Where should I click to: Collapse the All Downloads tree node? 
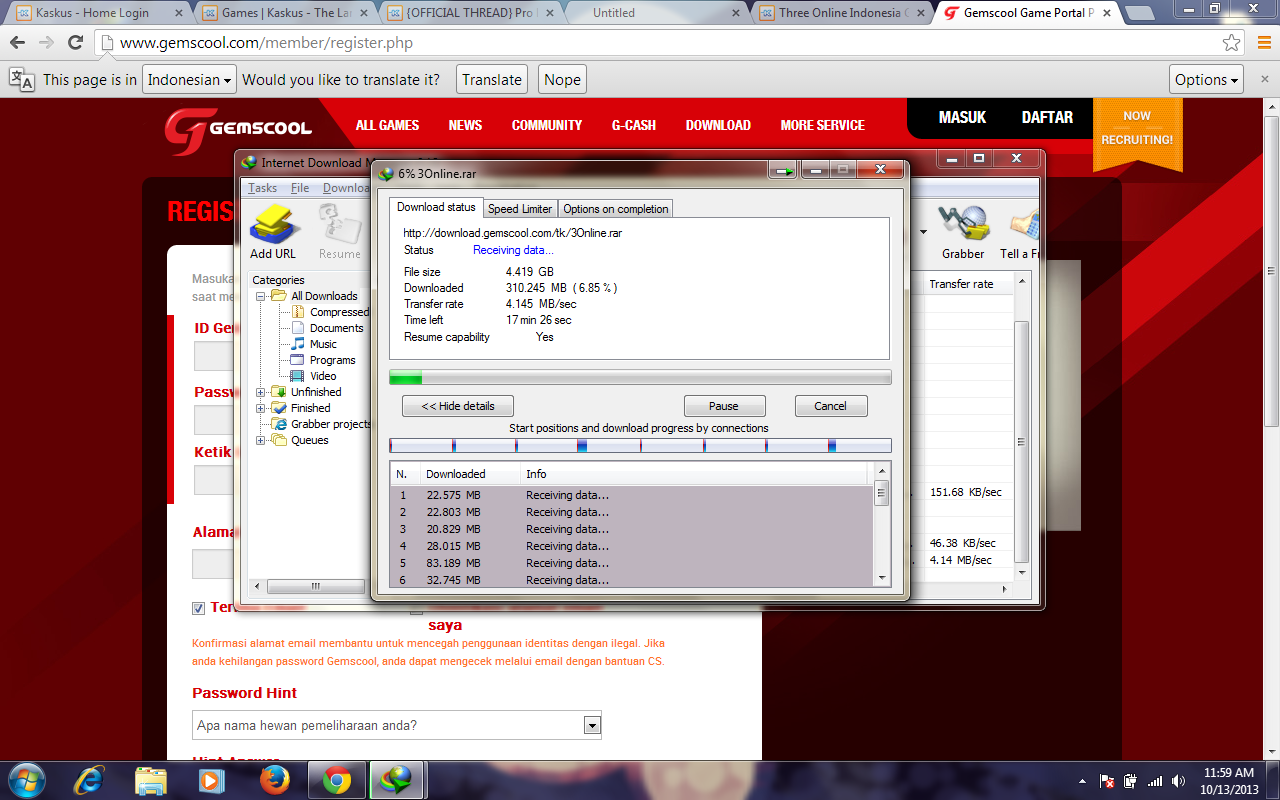pos(261,296)
